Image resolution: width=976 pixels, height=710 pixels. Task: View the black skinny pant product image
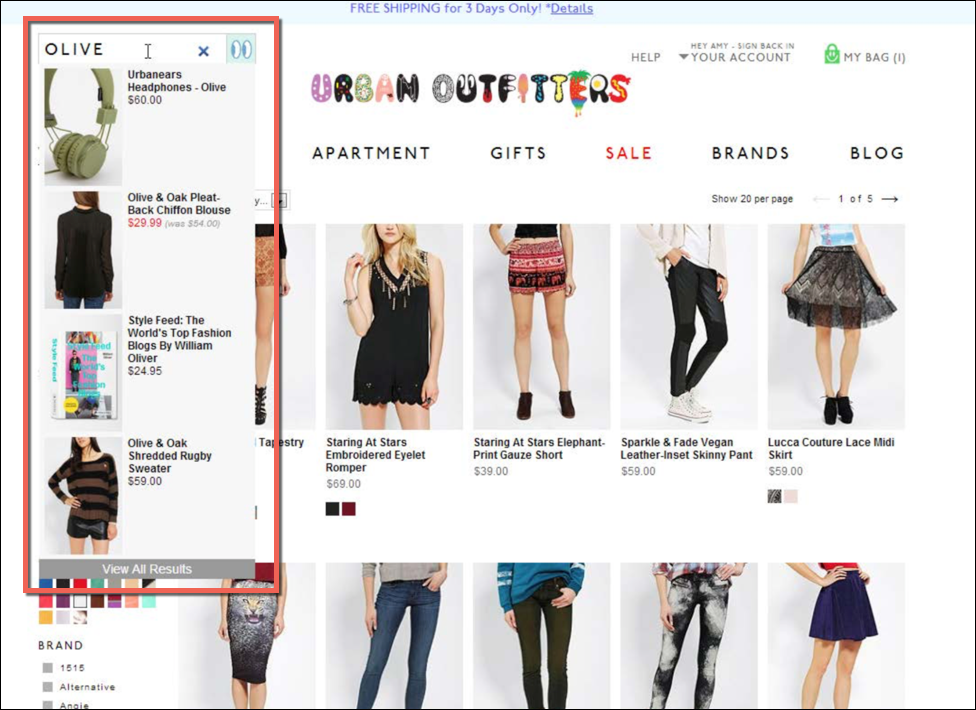pyautogui.click(x=689, y=327)
